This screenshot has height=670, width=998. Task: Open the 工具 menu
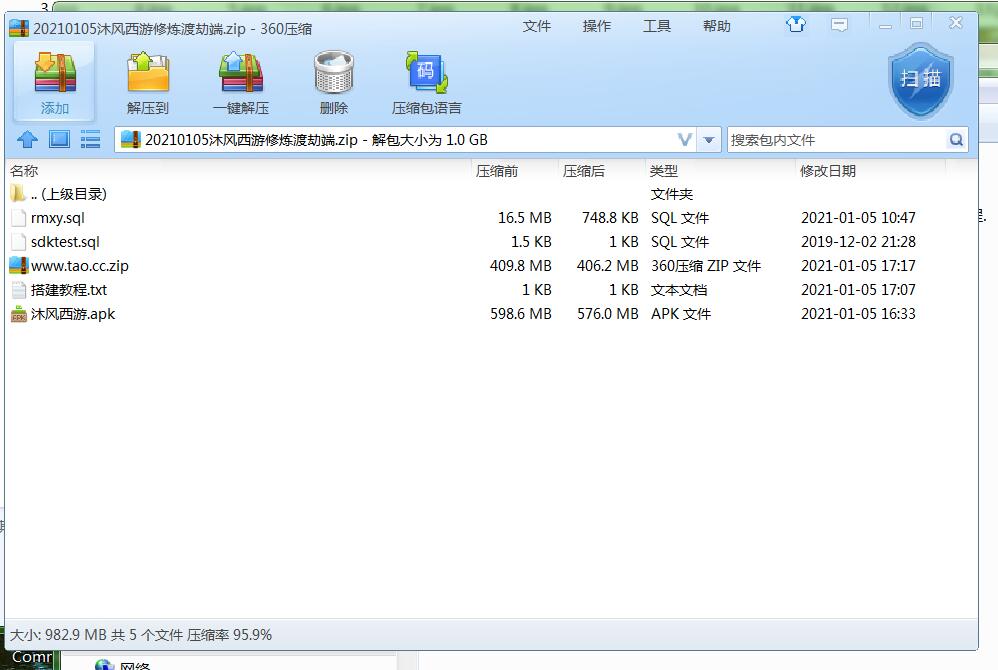tap(657, 27)
